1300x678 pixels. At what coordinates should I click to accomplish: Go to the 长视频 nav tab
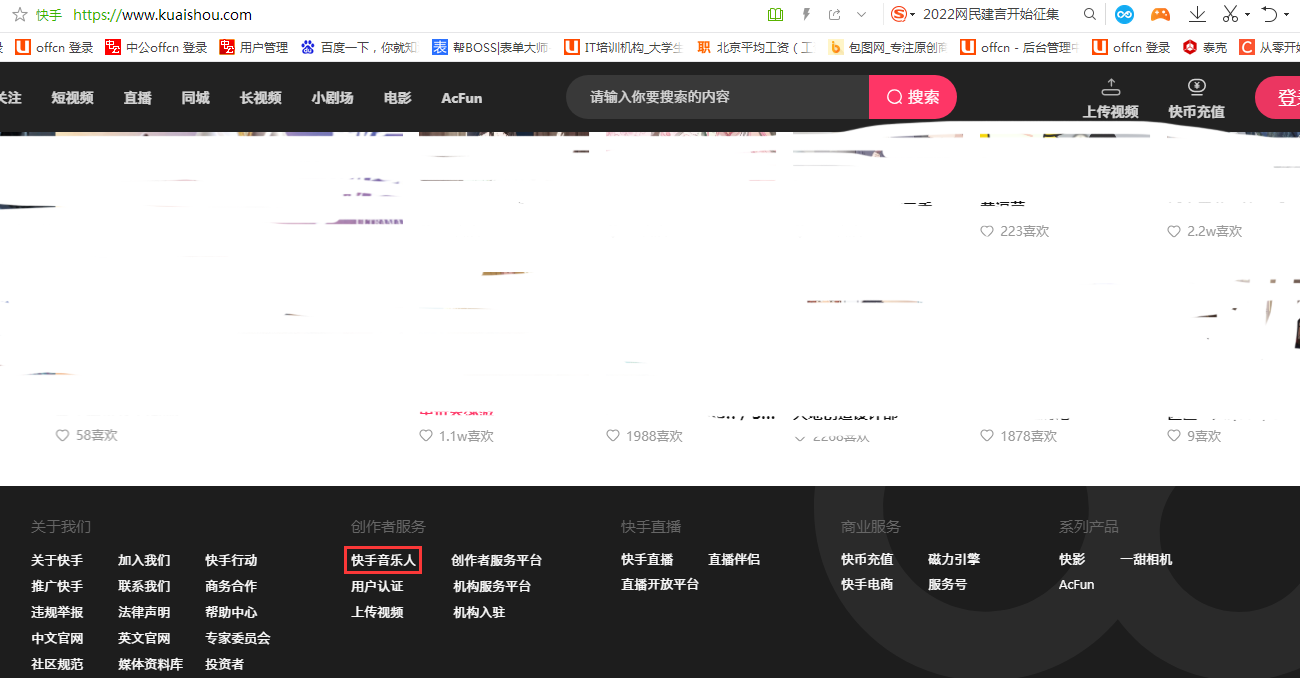click(261, 98)
